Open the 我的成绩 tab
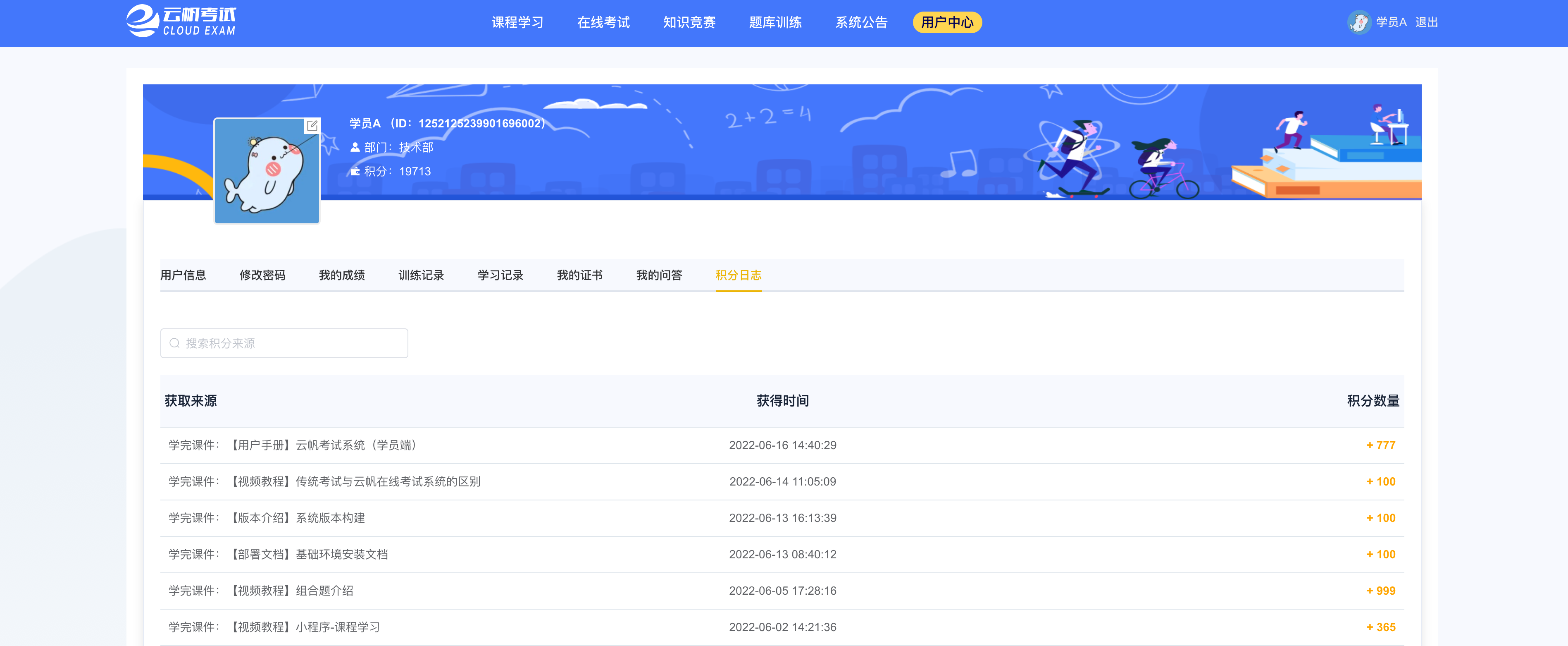Image resolution: width=1568 pixels, height=646 pixels. point(341,275)
